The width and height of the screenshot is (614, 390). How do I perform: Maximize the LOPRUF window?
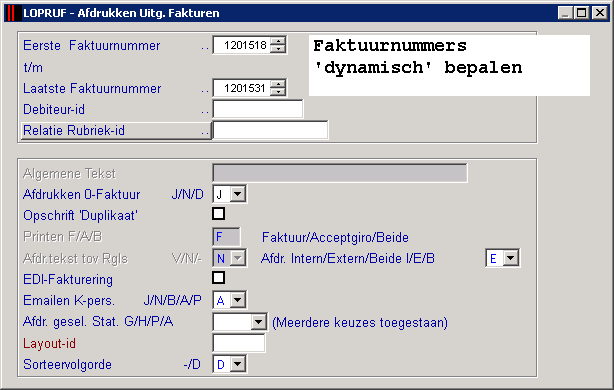(581, 13)
